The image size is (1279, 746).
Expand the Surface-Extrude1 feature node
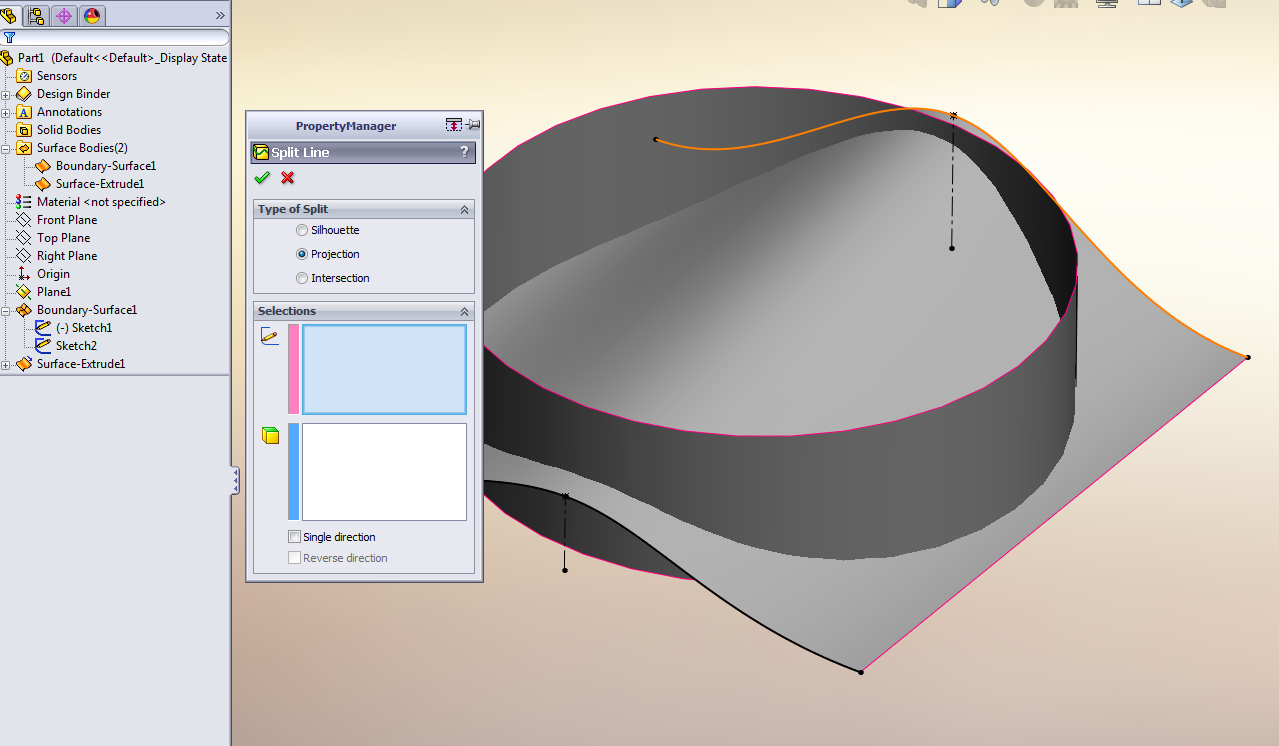[x=6, y=364]
